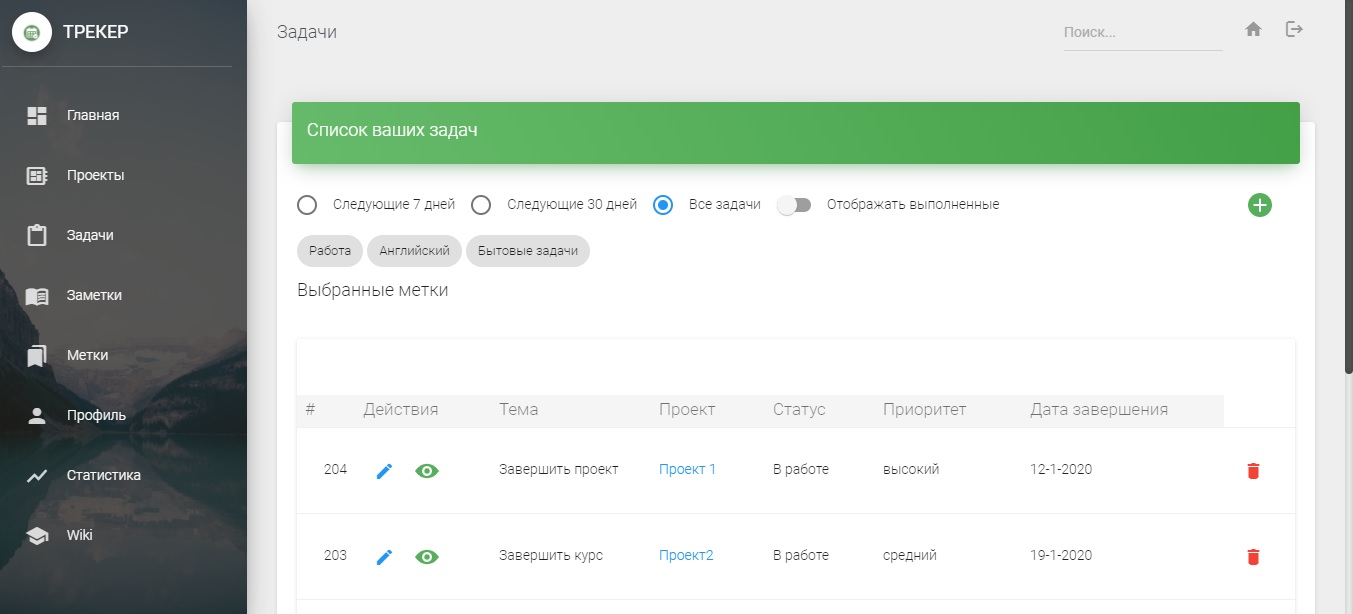This screenshot has width=1353, height=614.
Task: Open the Заметки page from the sidebar
Action: (x=96, y=295)
